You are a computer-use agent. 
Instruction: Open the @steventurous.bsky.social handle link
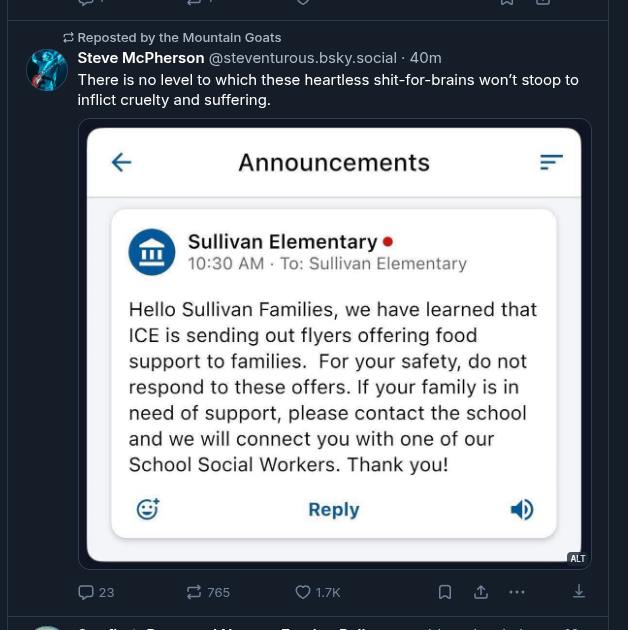(x=302, y=58)
